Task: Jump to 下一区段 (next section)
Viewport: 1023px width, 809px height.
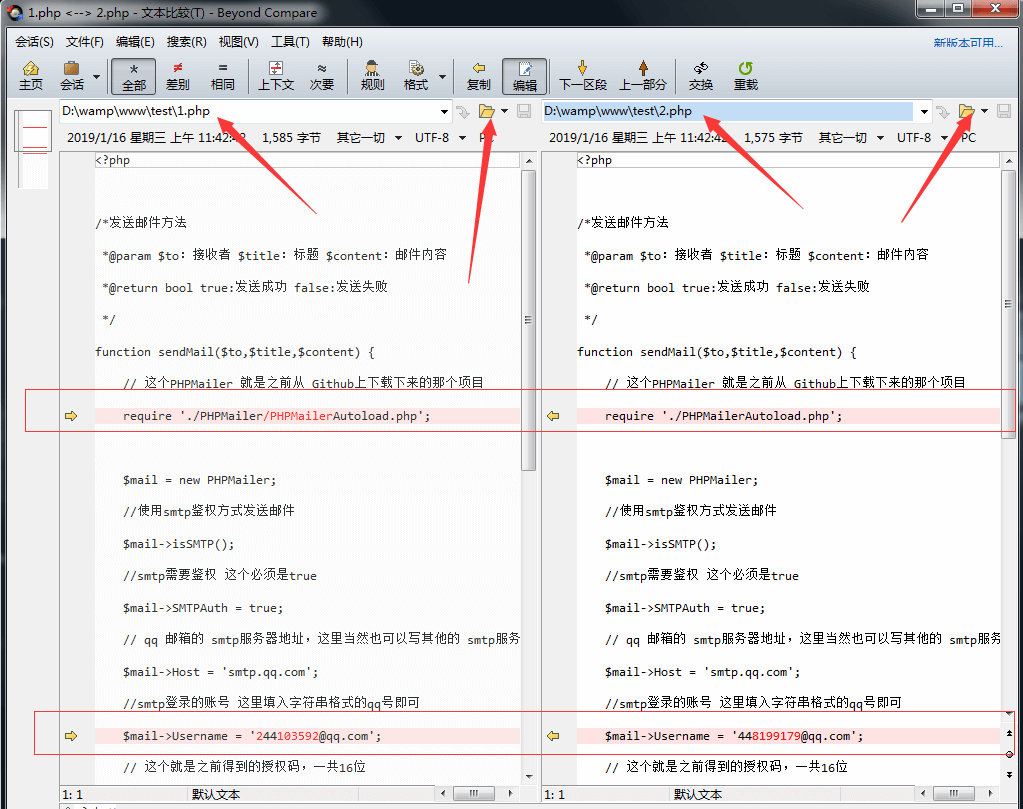Action: [x=585, y=75]
